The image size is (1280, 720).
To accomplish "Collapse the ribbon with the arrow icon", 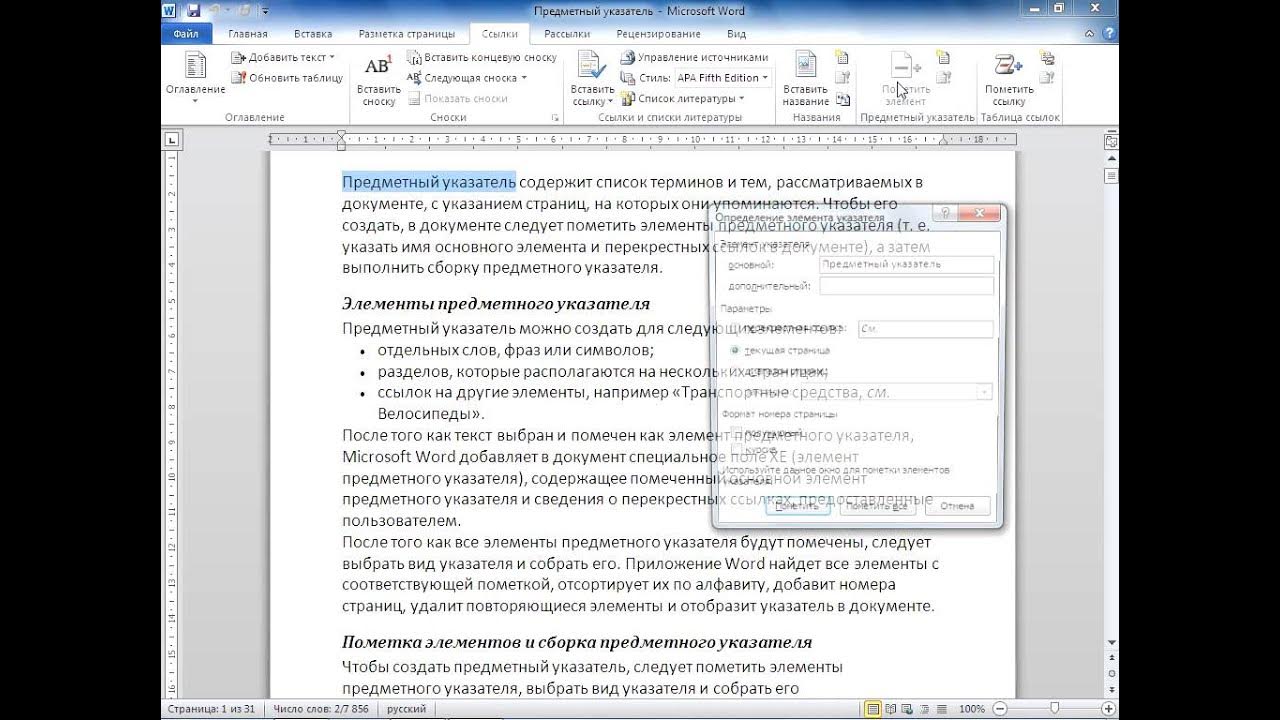I will 1091,33.
